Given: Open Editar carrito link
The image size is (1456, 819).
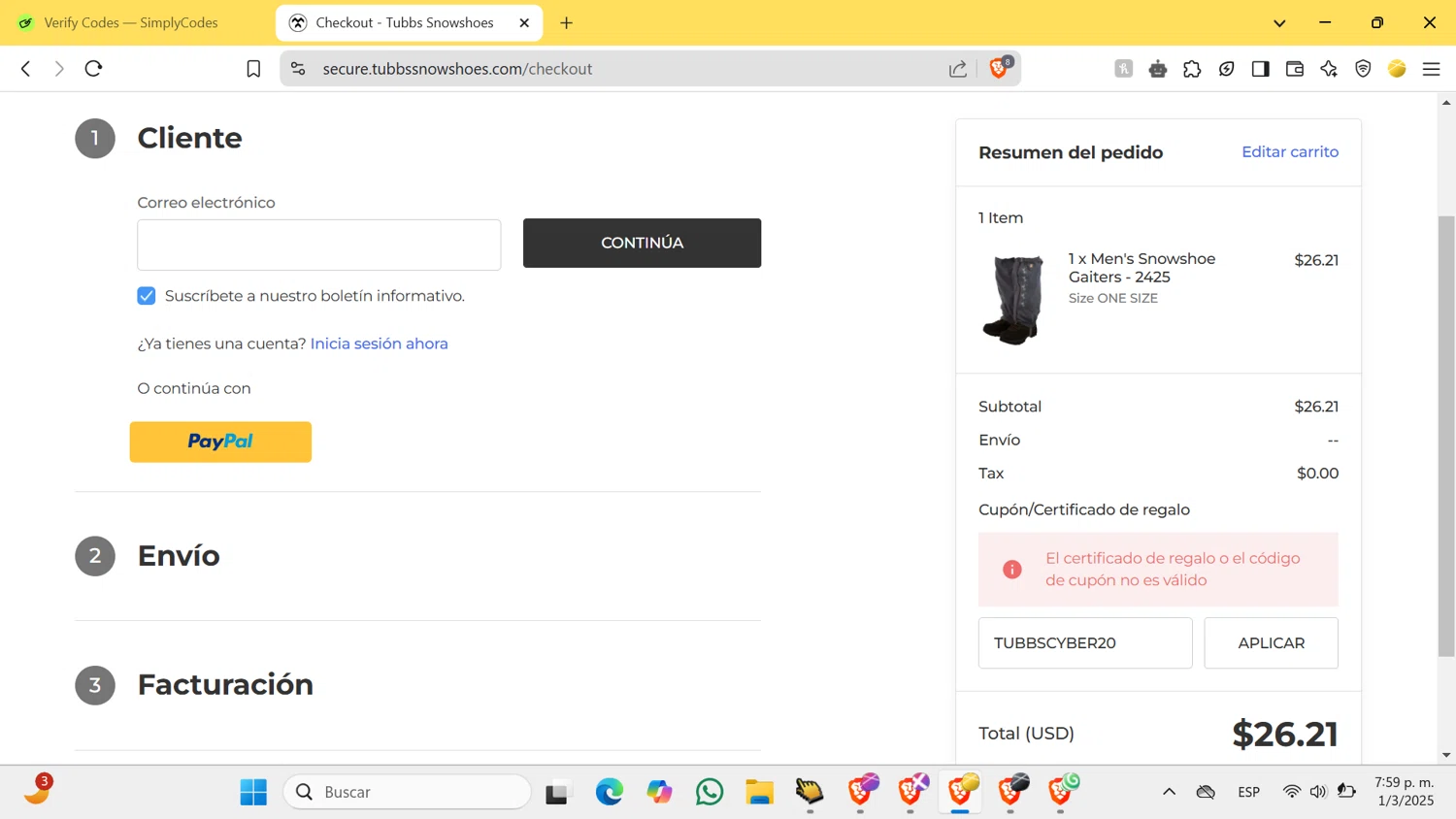Looking at the screenshot, I should click(x=1290, y=151).
